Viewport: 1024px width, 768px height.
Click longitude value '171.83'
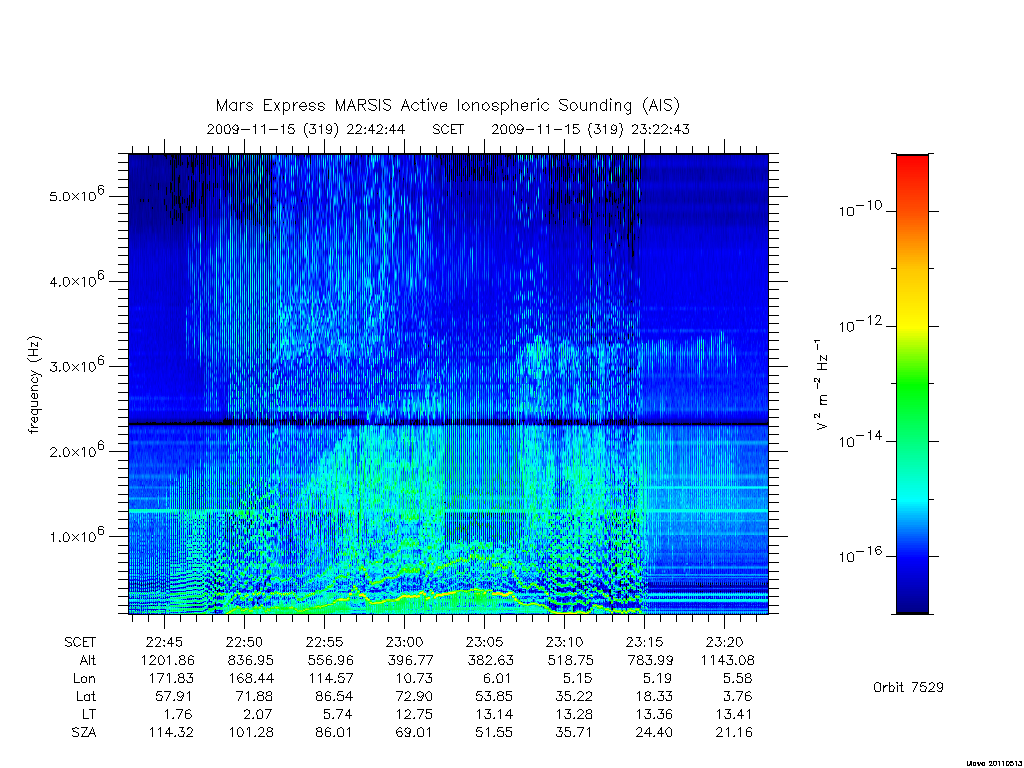click(171, 679)
